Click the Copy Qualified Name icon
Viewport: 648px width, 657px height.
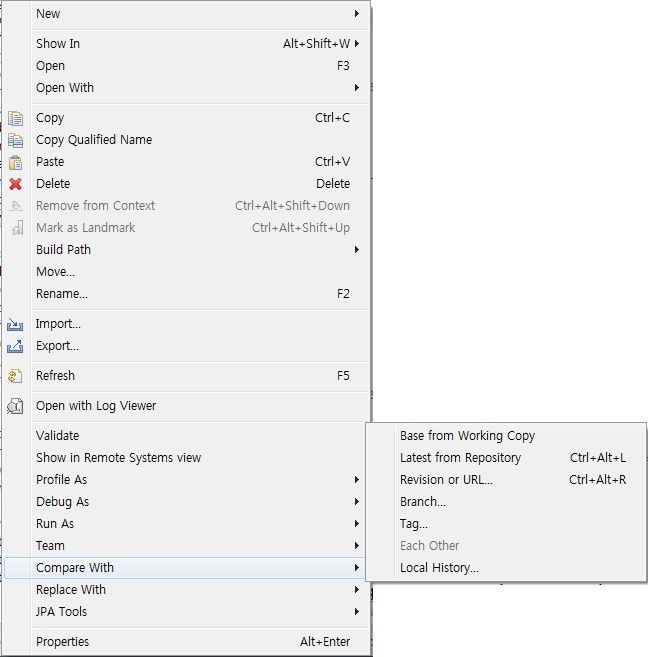point(15,140)
